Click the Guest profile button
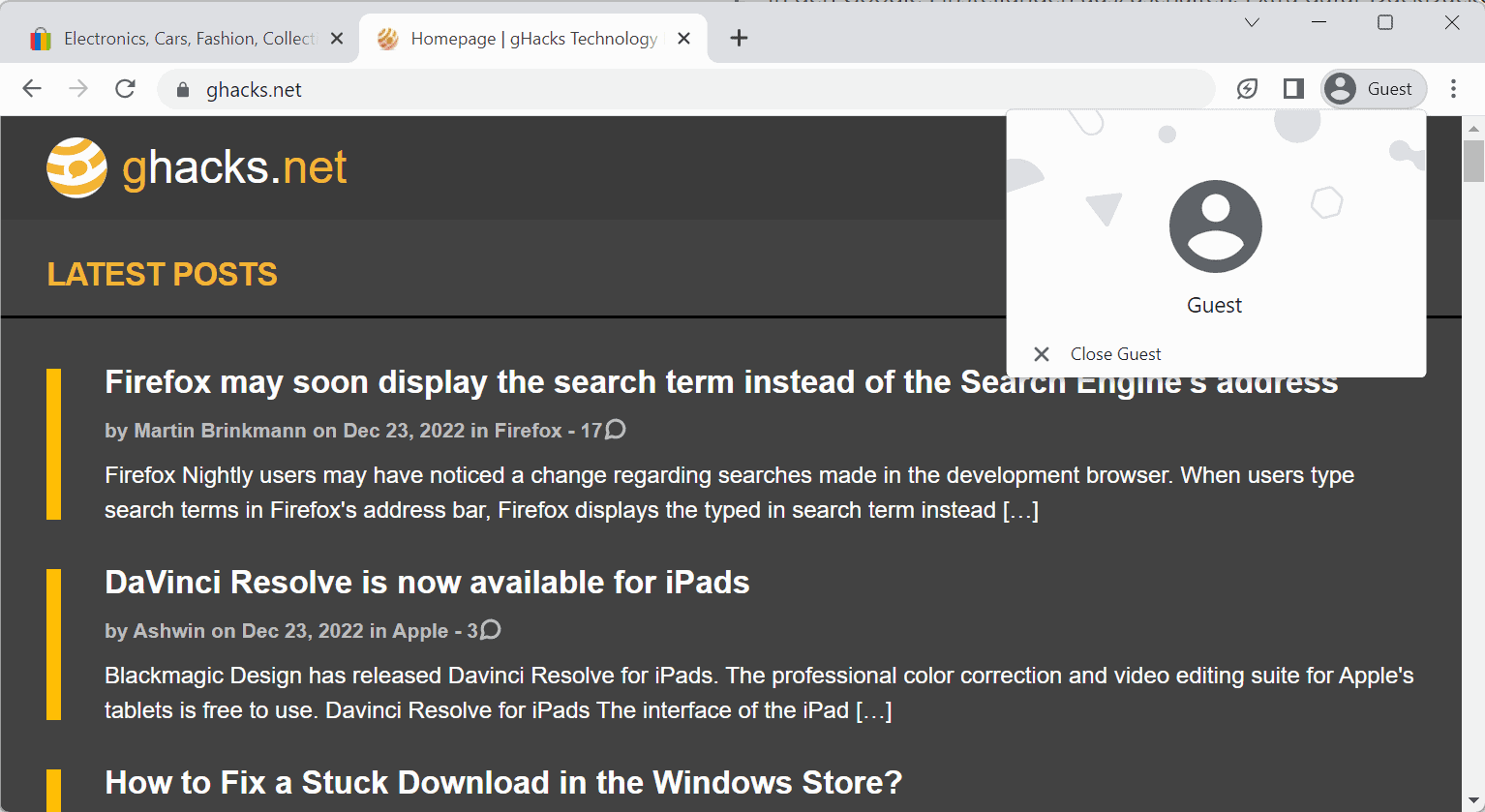 pyautogui.click(x=1374, y=89)
